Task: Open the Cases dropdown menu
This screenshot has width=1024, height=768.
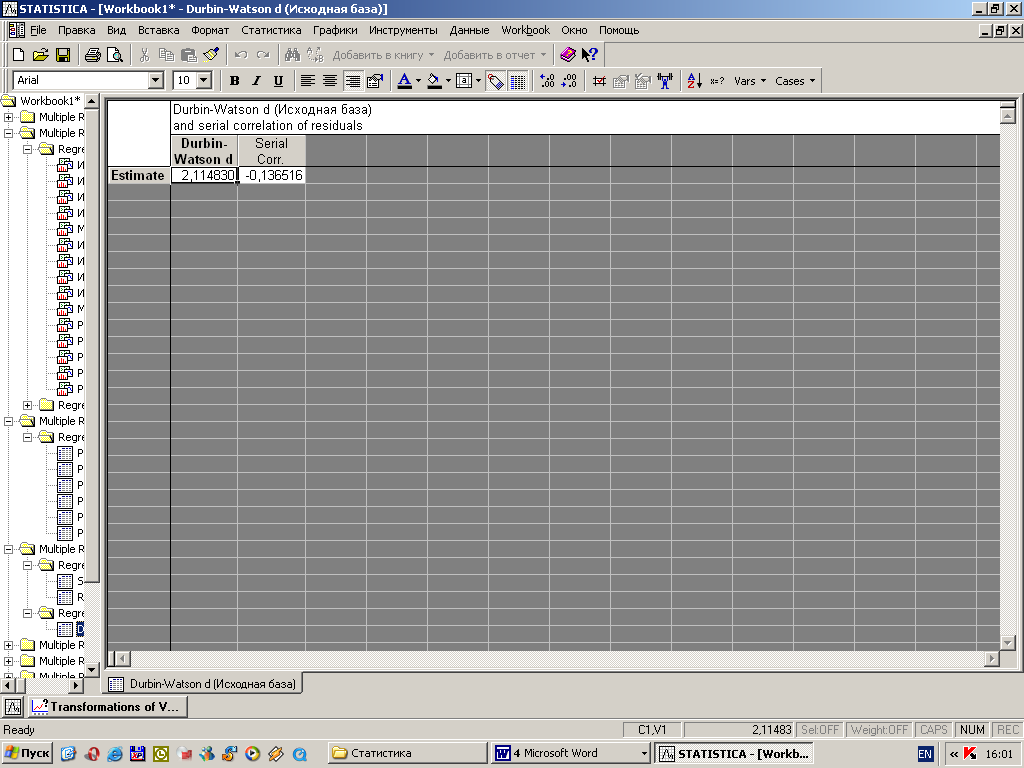Action: pos(795,81)
